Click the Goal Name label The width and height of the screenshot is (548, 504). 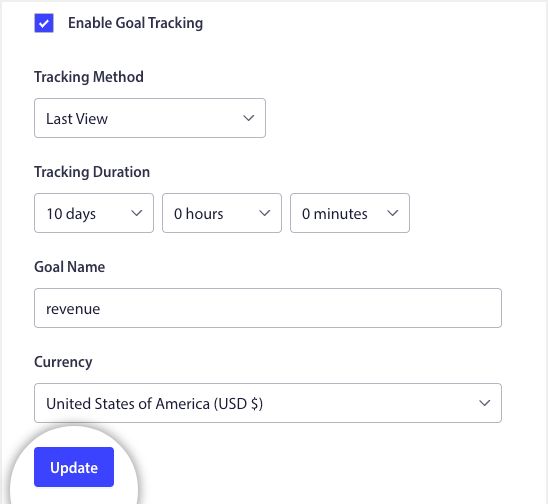click(x=70, y=267)
